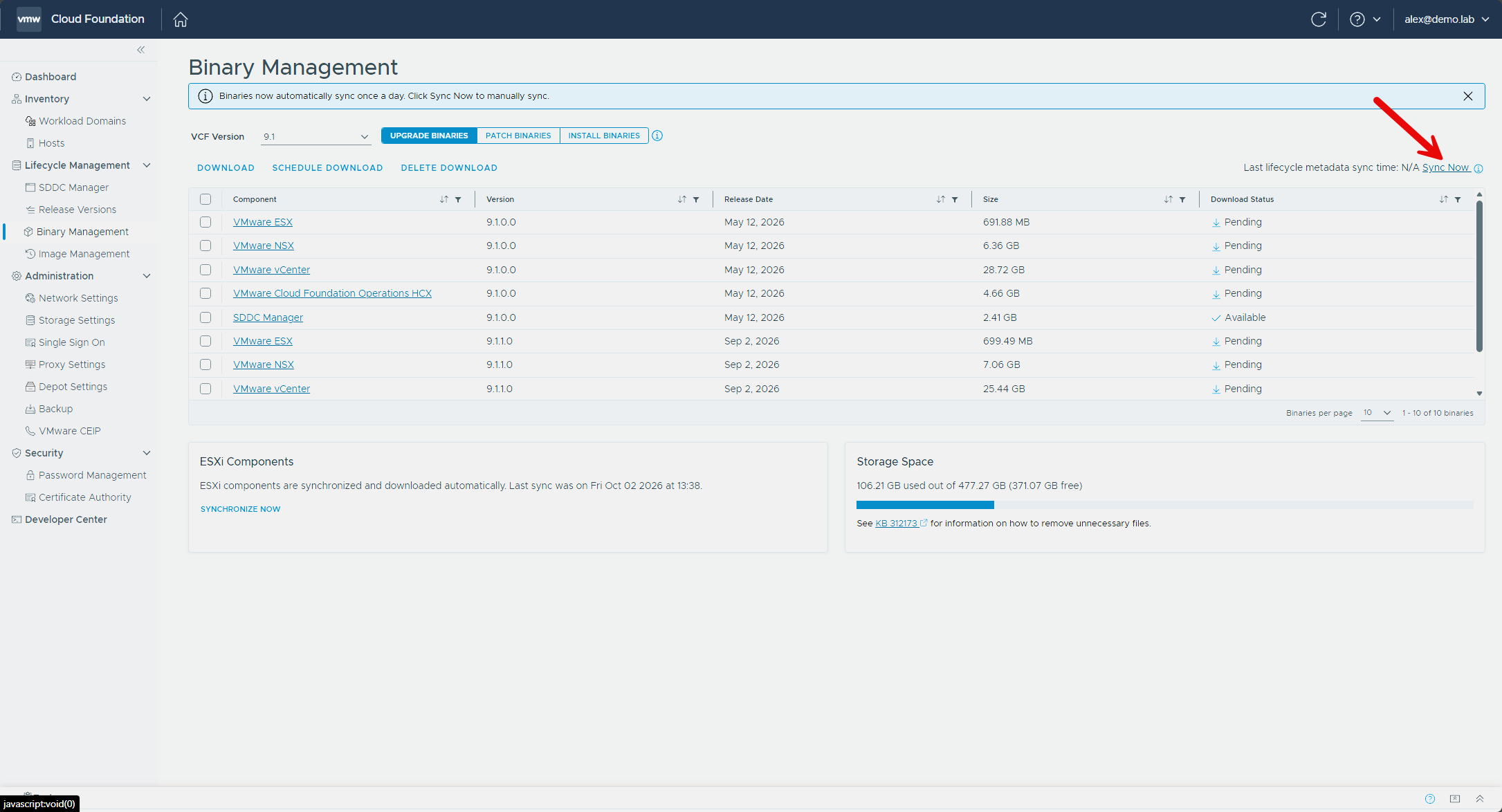Sort the Version column

pyautogui.click(x=682, y=199)
